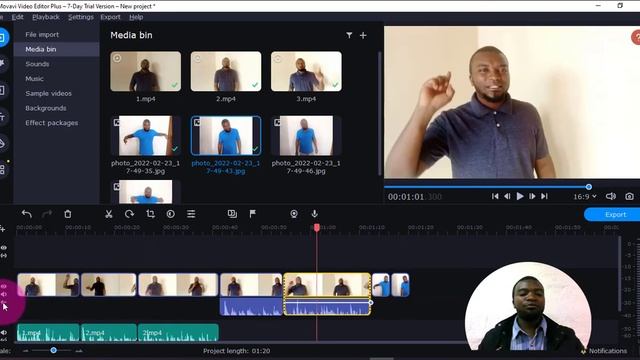Select 2.mp4 thumbnail in media bin
The height and width of the screenshot is (360, 640).
pos(226,71)
